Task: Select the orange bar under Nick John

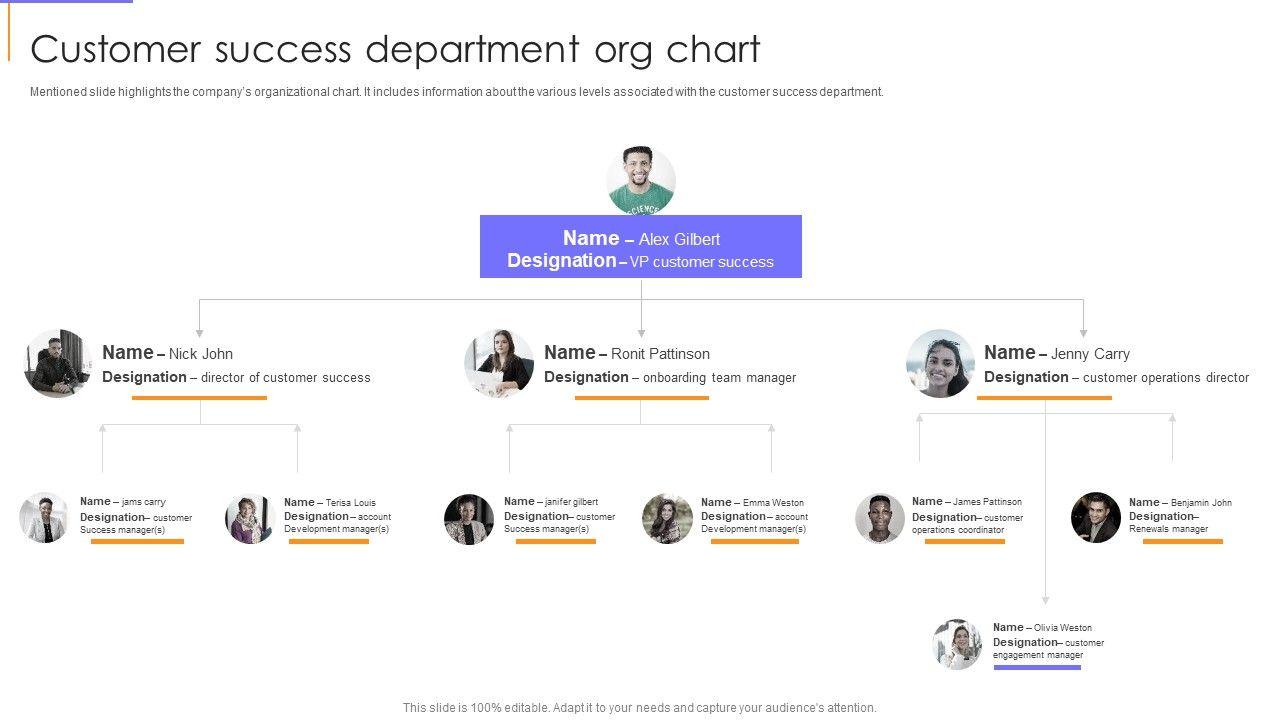Action: click(199, 398)
